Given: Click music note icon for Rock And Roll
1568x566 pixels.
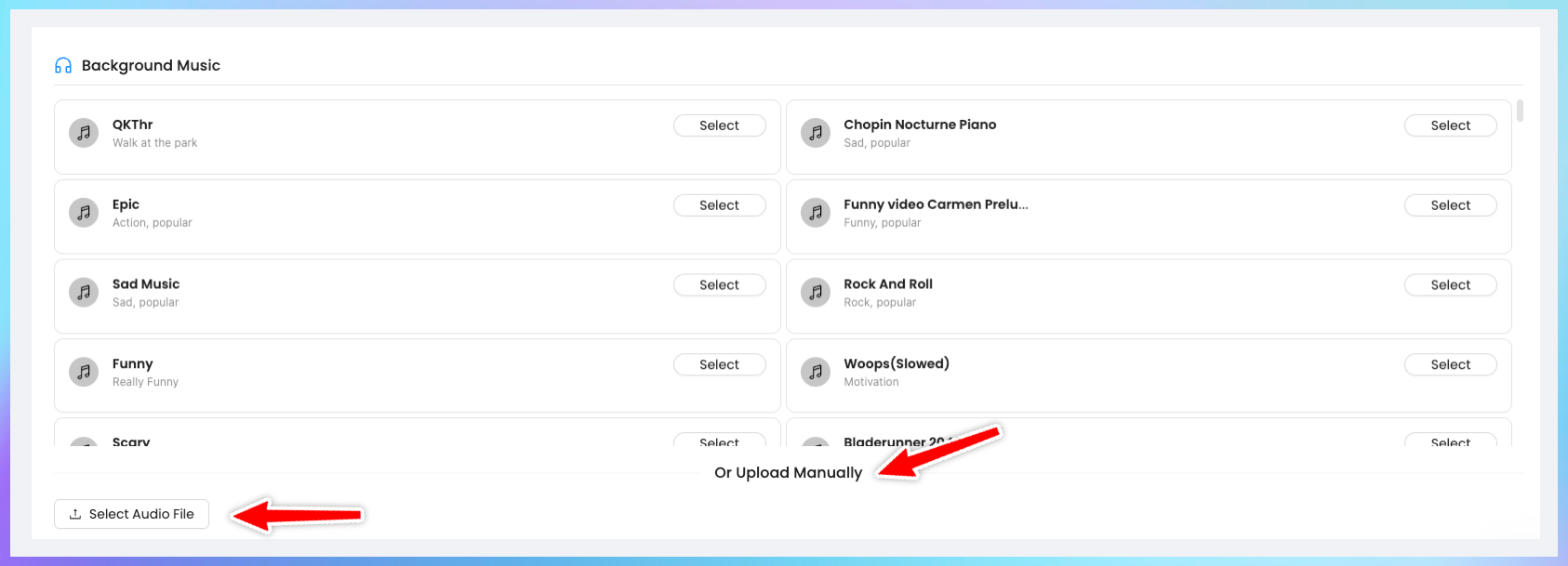Looking at the screenshot, I should tap(816, 293).
